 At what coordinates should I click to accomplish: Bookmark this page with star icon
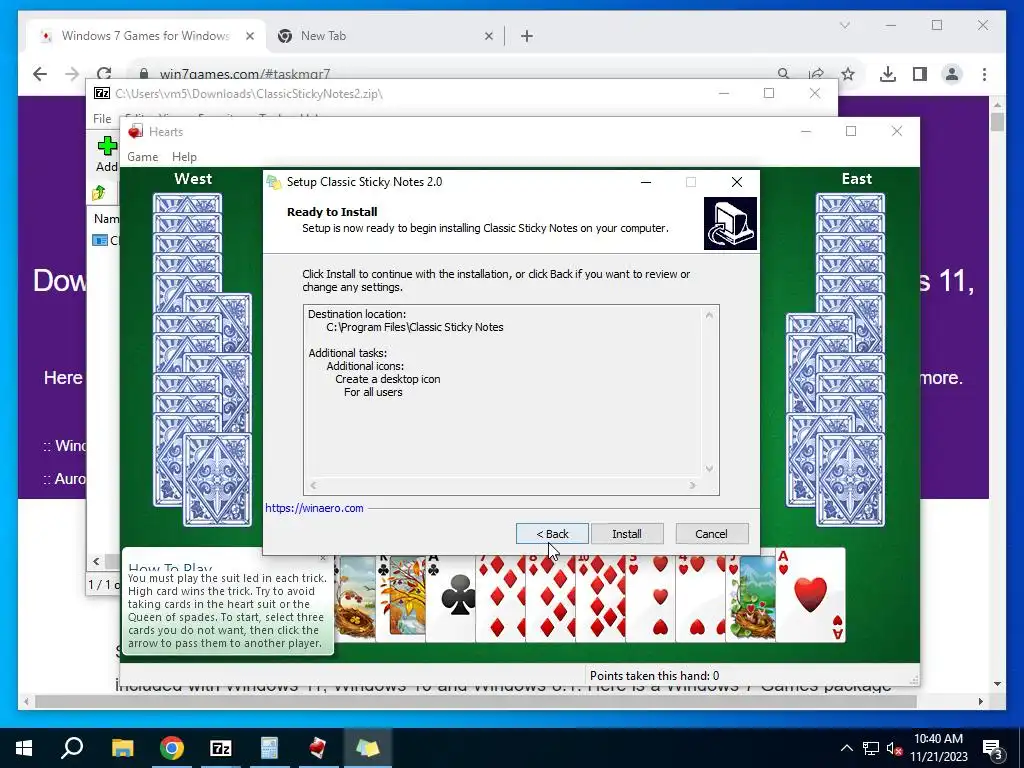[x=848, y=74]
